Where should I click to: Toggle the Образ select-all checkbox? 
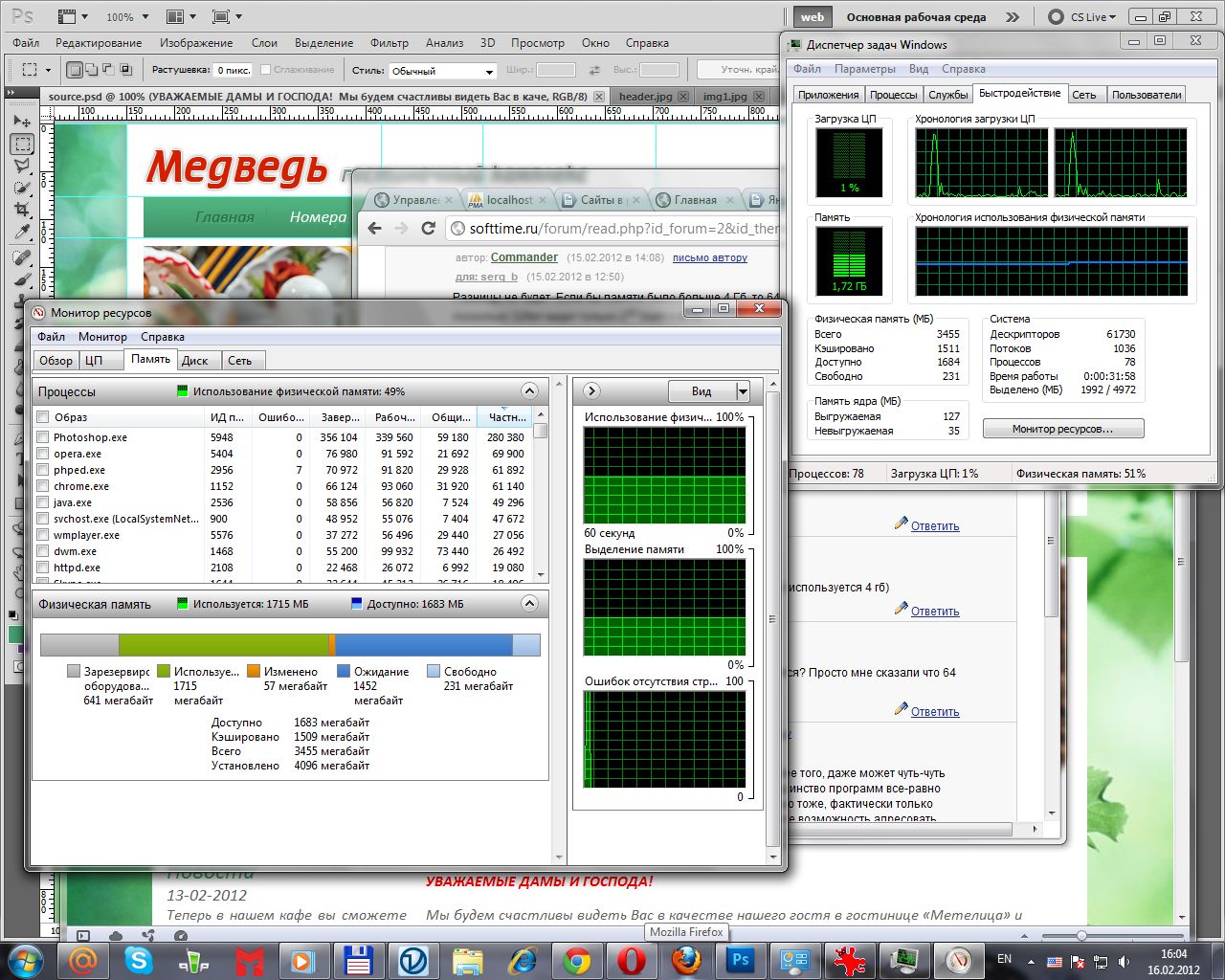click(x=42, y=417)
